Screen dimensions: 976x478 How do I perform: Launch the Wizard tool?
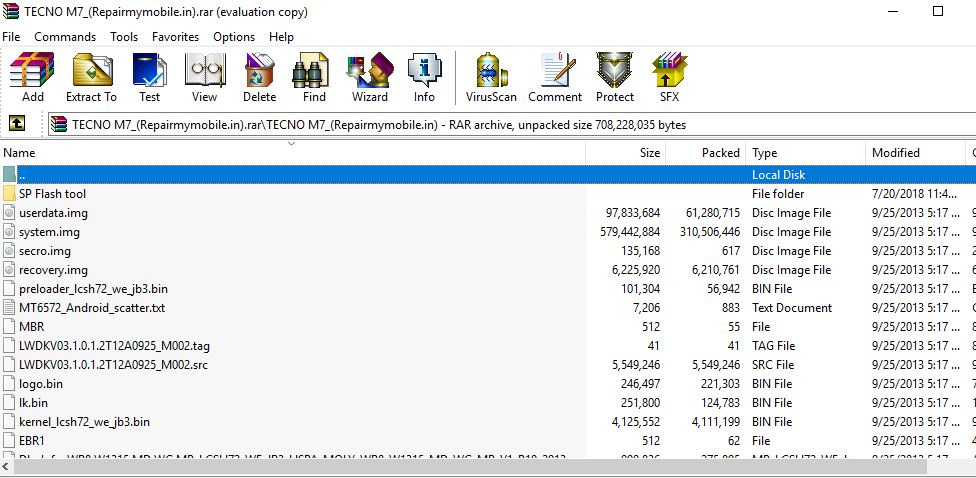pyautogui.click(x=369, y=78)
